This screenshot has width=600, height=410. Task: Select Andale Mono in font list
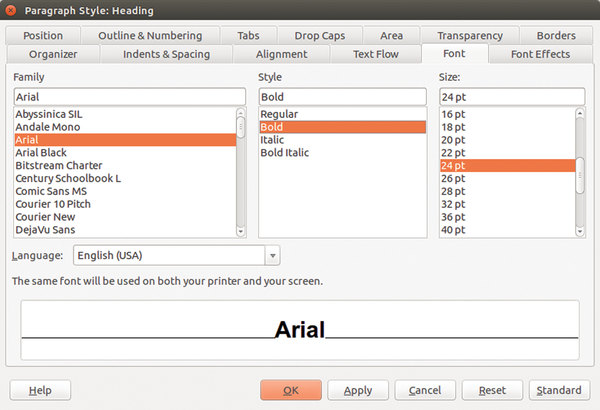pos(125,127)
